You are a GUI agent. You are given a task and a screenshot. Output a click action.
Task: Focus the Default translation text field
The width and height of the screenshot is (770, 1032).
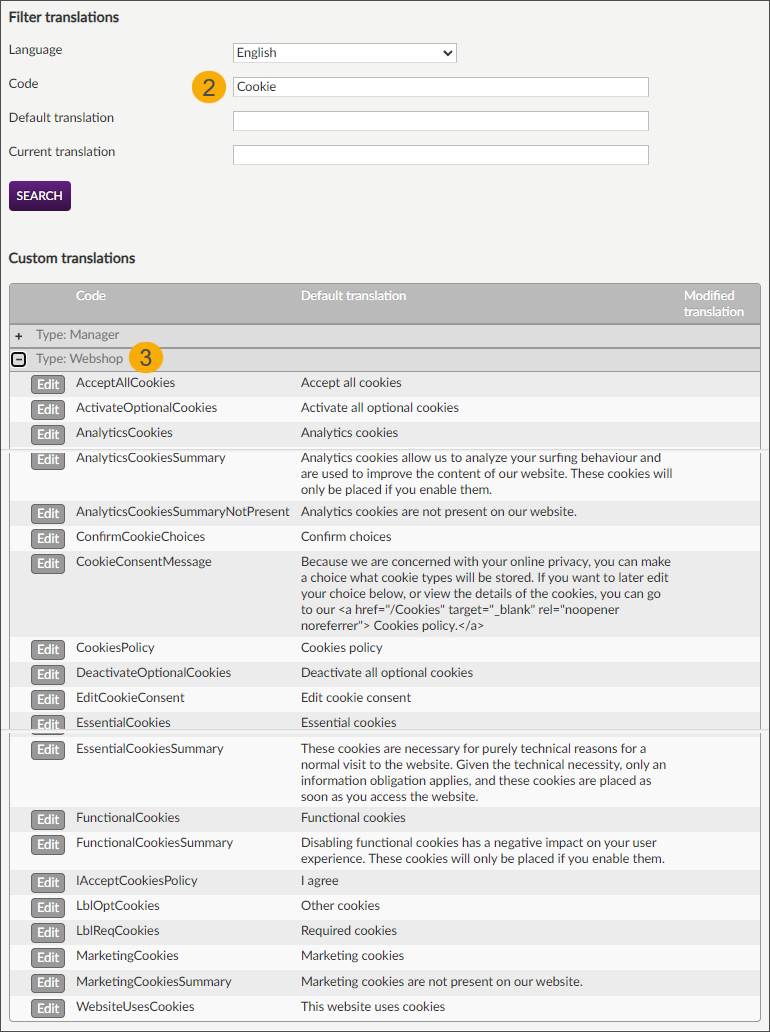click(440, 121)
